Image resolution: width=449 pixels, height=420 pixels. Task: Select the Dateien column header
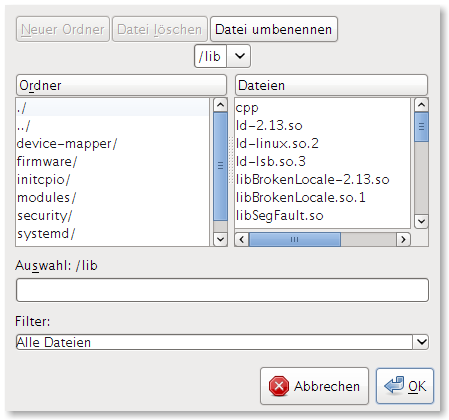[331, 85]
